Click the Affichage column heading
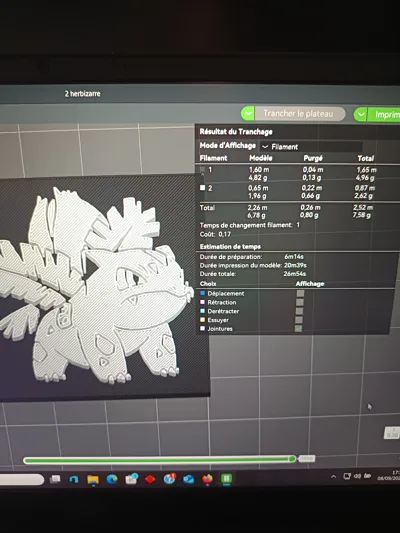This screenshot has height=533, width=400. tap(310, 283)
